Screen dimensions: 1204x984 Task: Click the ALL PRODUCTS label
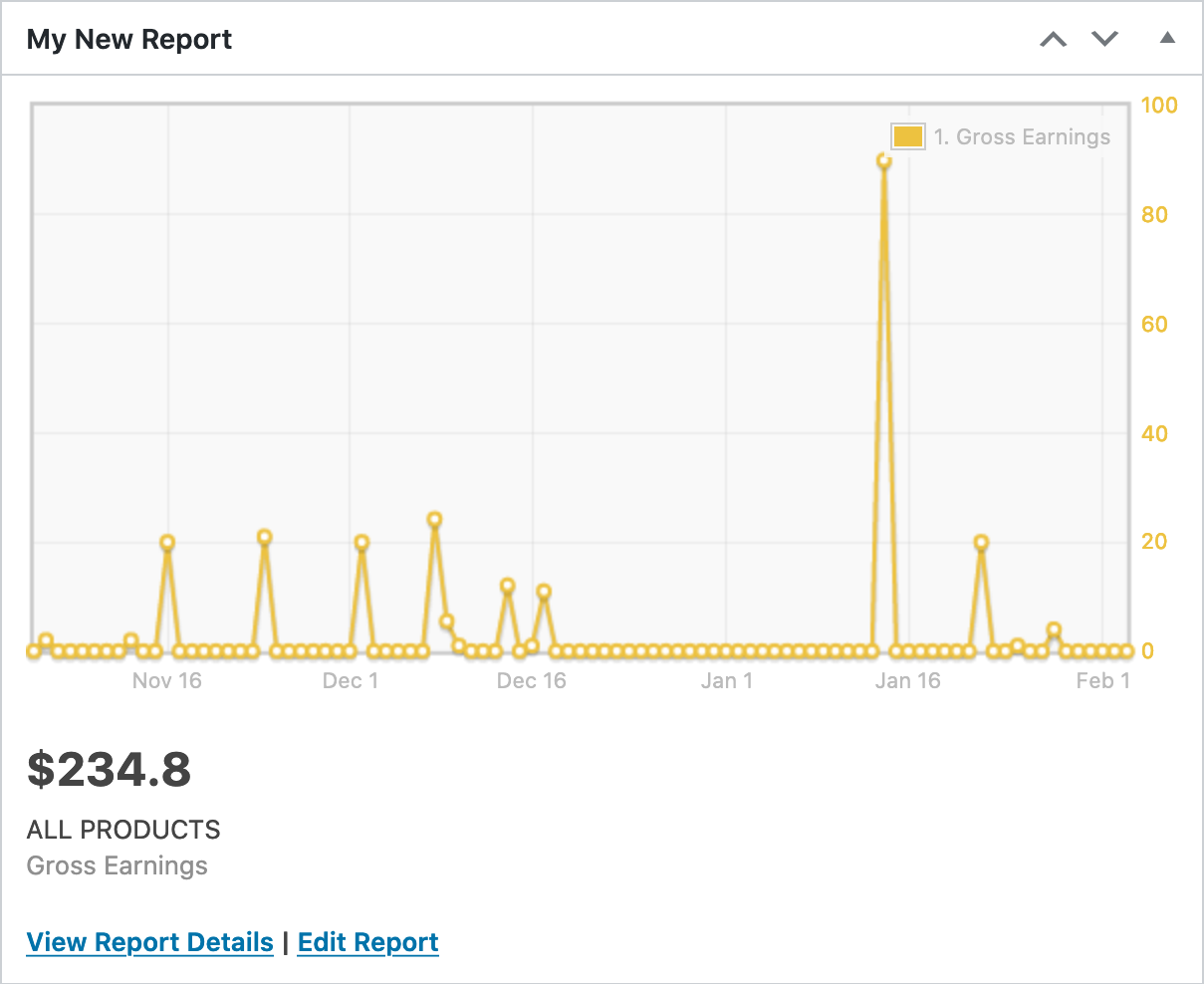tap(123, 830)
